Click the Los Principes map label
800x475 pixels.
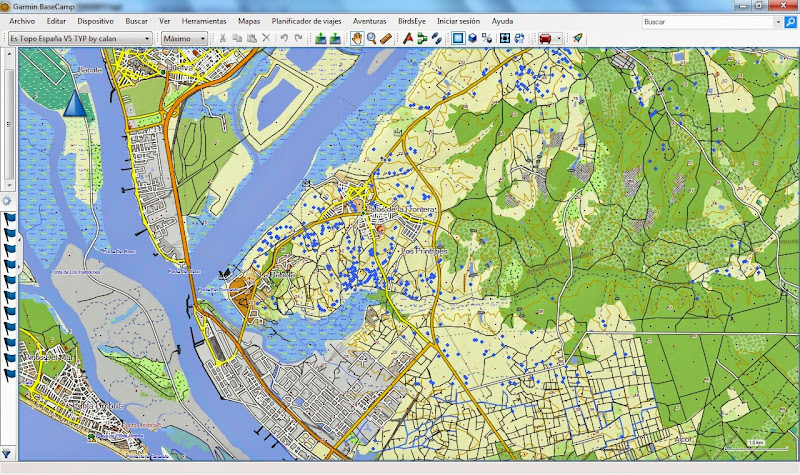(x=424, y=251)
